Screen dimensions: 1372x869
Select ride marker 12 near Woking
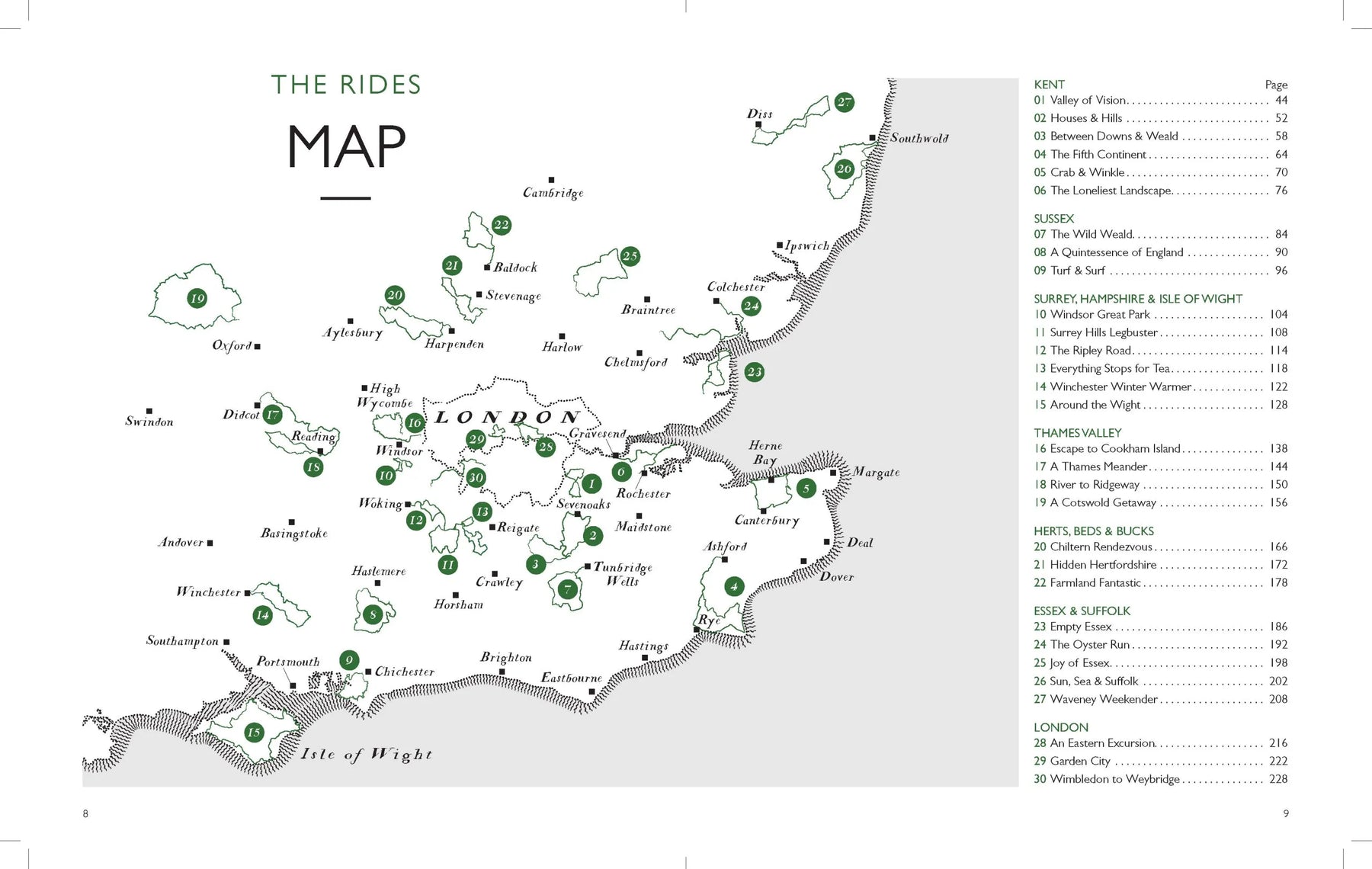[415, 520]
